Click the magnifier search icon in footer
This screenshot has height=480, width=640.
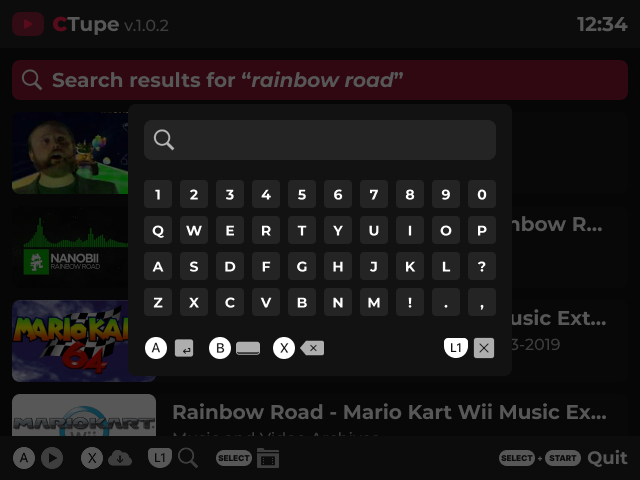point(188,458)
